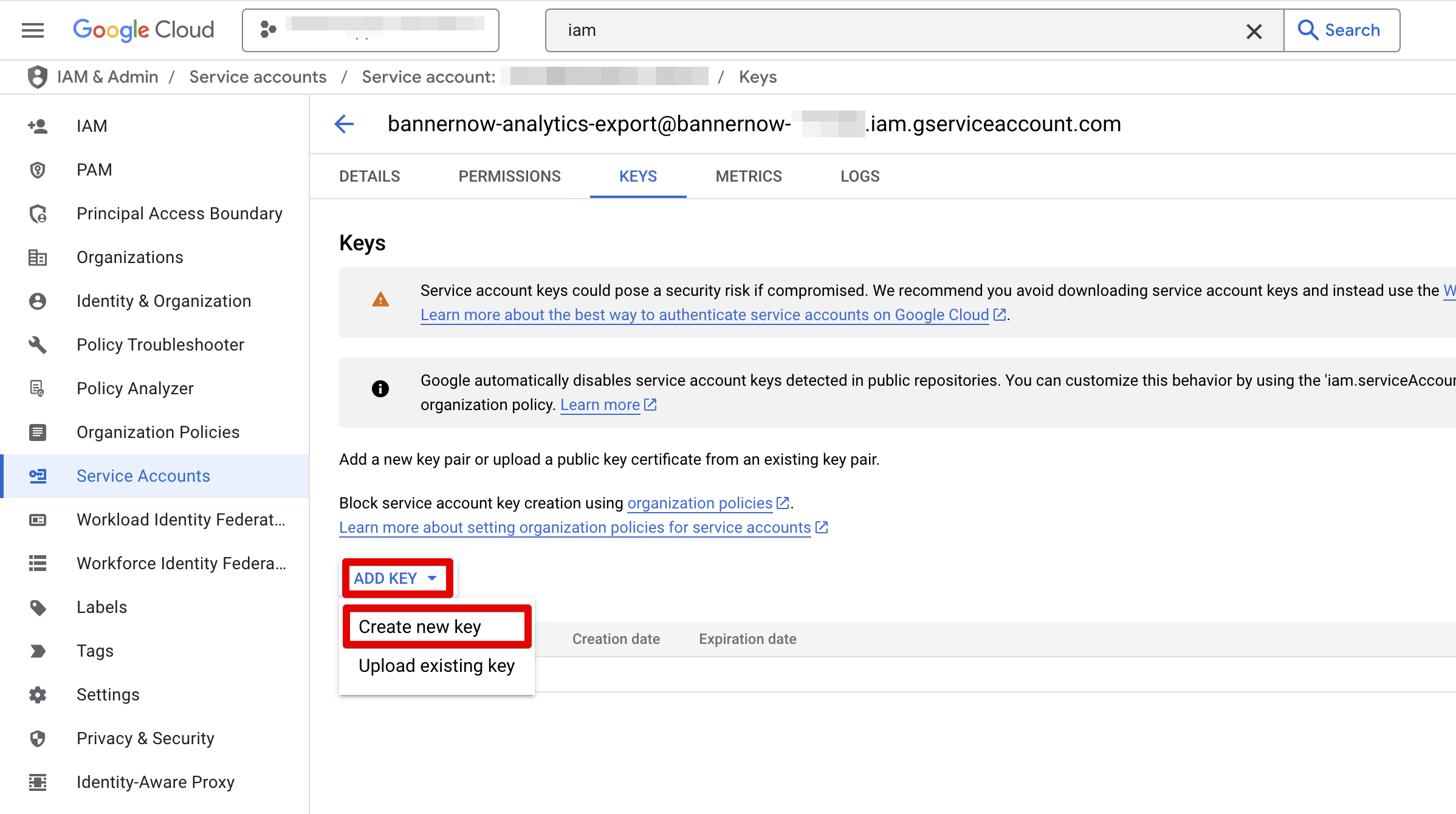This screenshot has height=814, width=1456.
Task: Click the Workload Identity Federation icon
Action: [38, 520]
